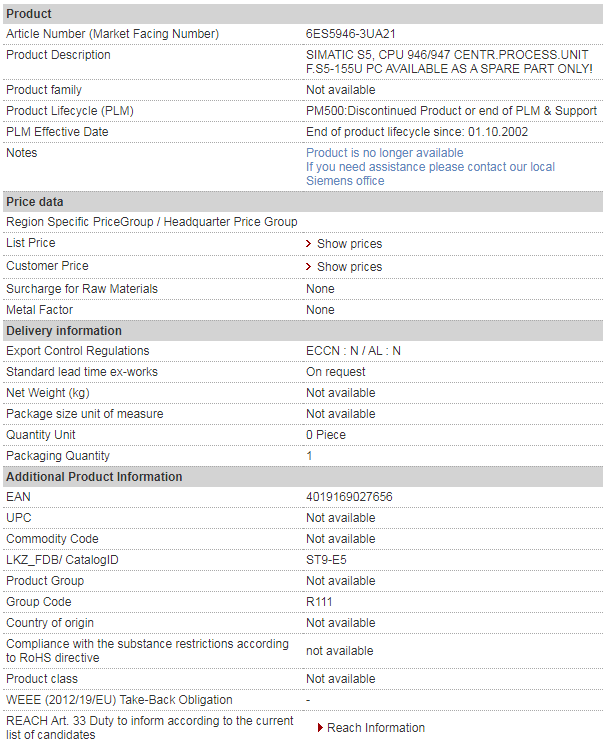Click the ECCN export control value
Viewport: 605px width, 744px height.
click(353, 351)
